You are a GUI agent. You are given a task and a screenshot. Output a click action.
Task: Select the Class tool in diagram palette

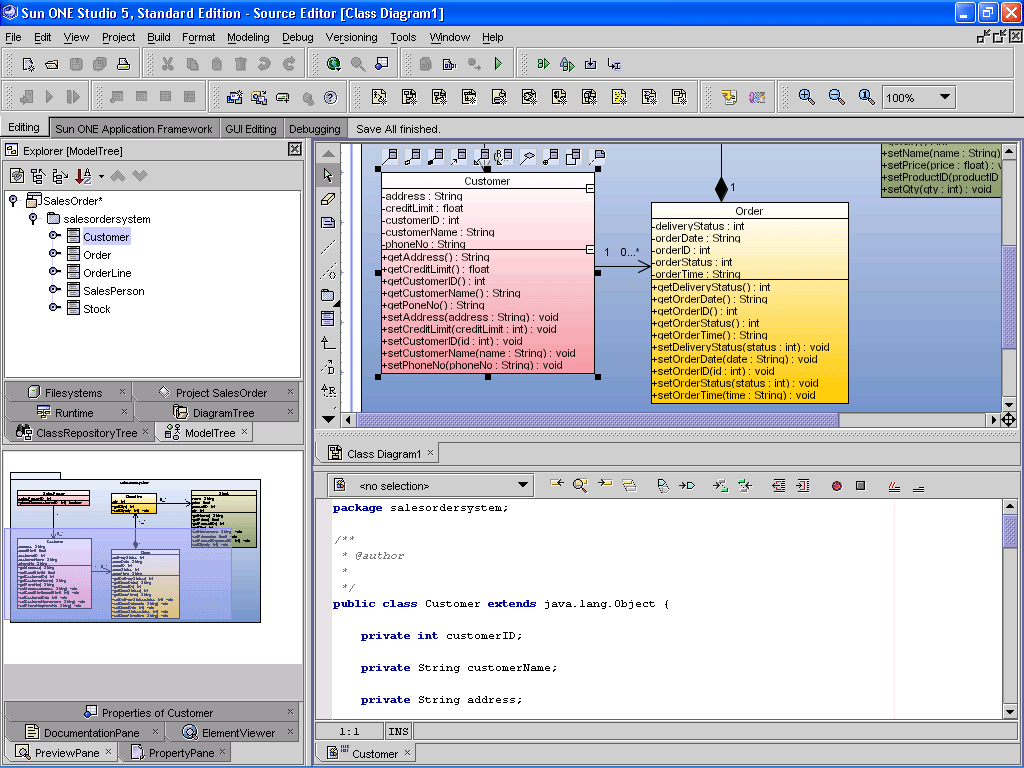[x=328, y=319]
